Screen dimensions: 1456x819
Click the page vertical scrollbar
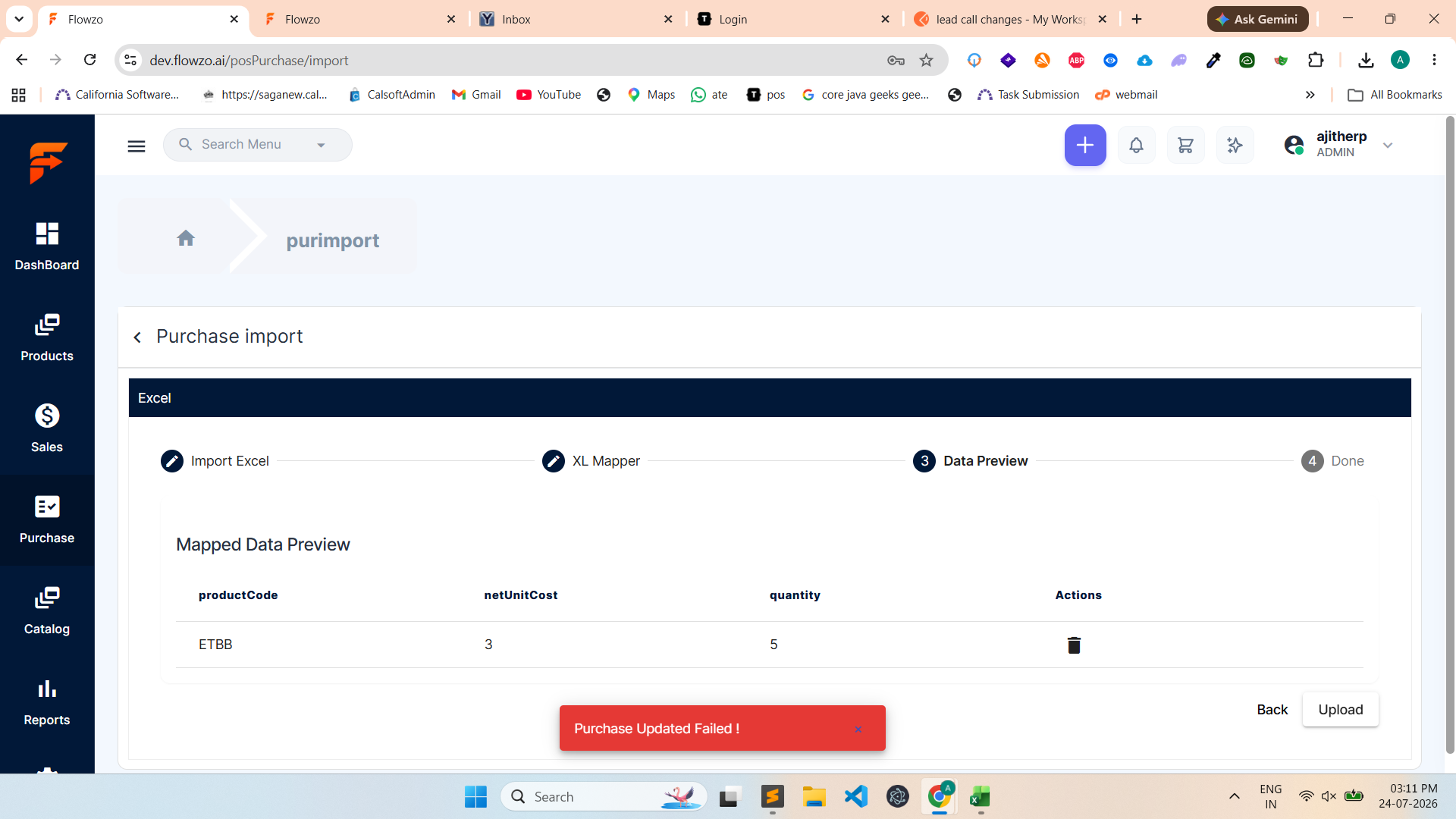[x=1450, y=435]
